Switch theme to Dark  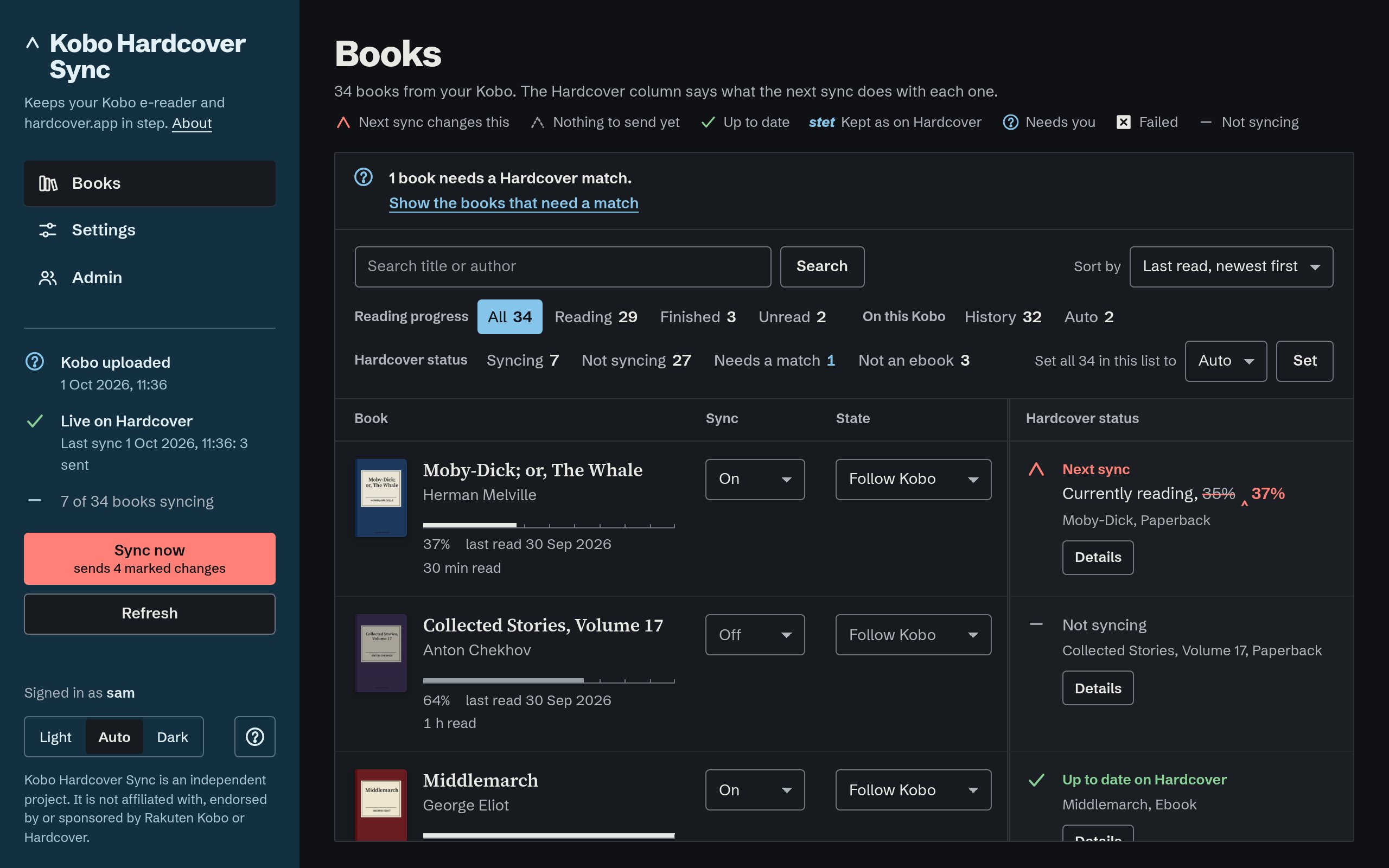tap(173, 737)
